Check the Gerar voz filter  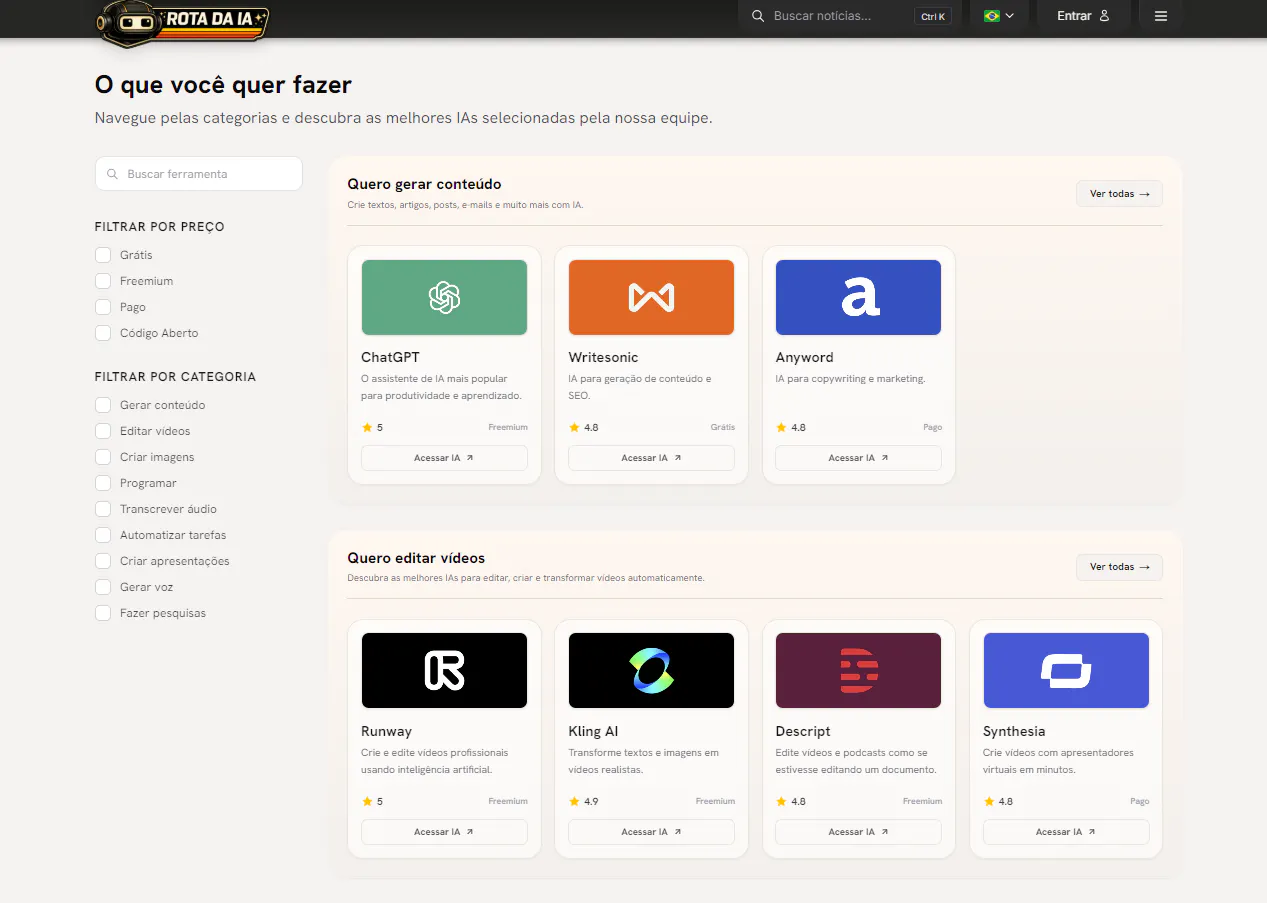point(103,587)
